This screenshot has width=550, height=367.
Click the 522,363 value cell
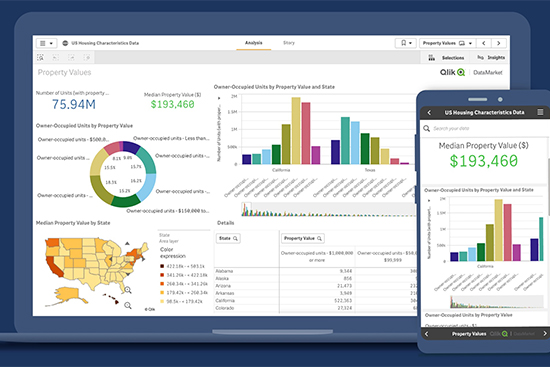(x=343, y=300)
